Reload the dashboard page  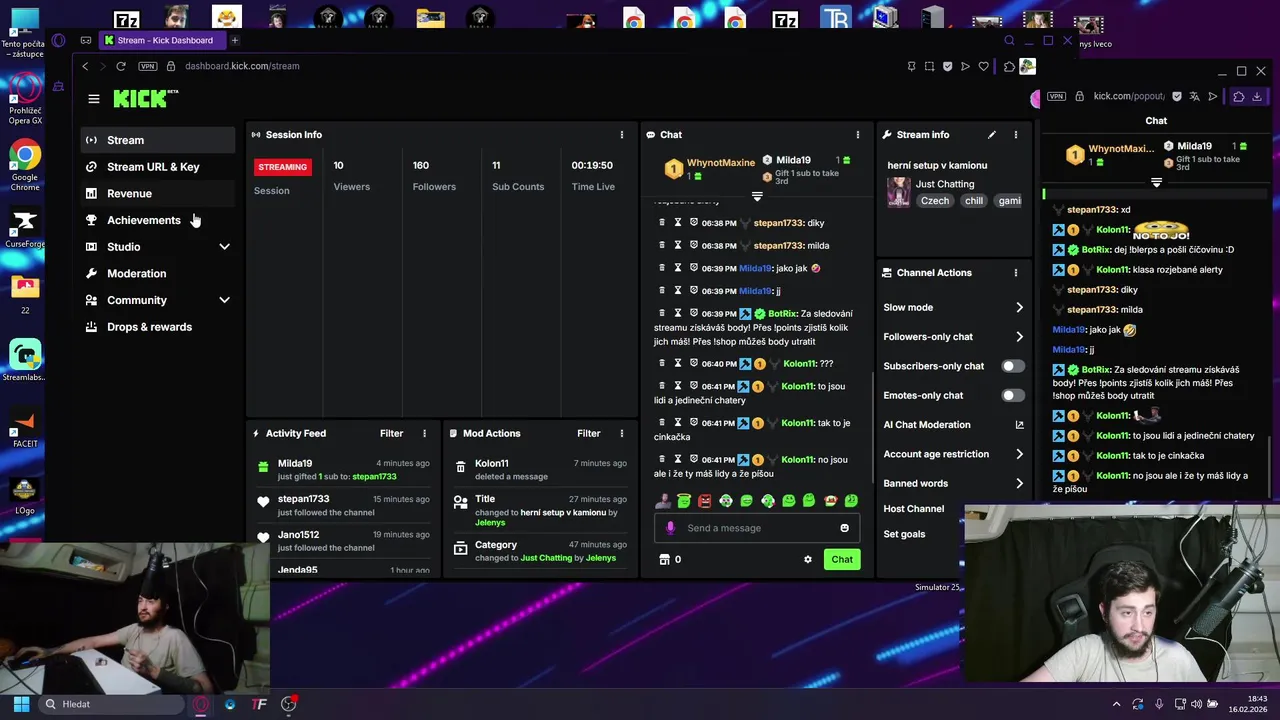point(121,66)
